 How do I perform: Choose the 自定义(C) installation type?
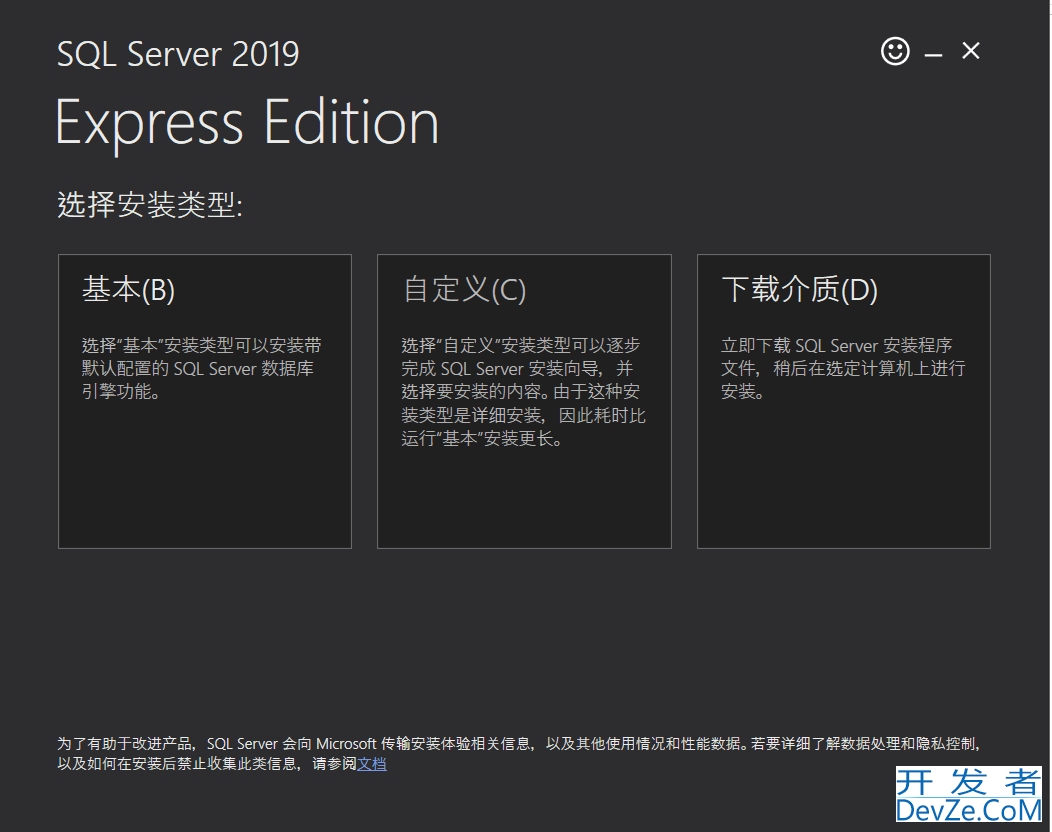[x=524, y=401]
